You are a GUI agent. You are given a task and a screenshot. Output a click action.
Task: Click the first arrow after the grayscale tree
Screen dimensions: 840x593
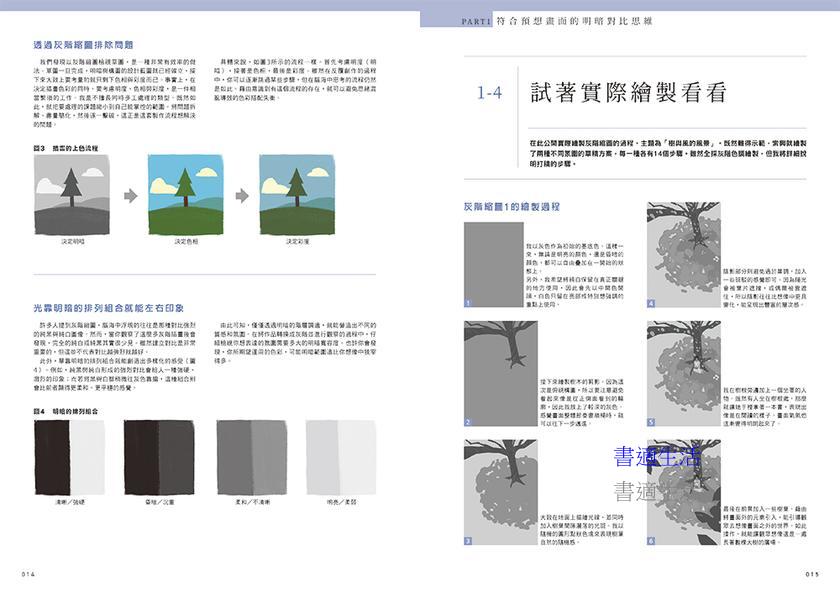(x=130, y=195)
